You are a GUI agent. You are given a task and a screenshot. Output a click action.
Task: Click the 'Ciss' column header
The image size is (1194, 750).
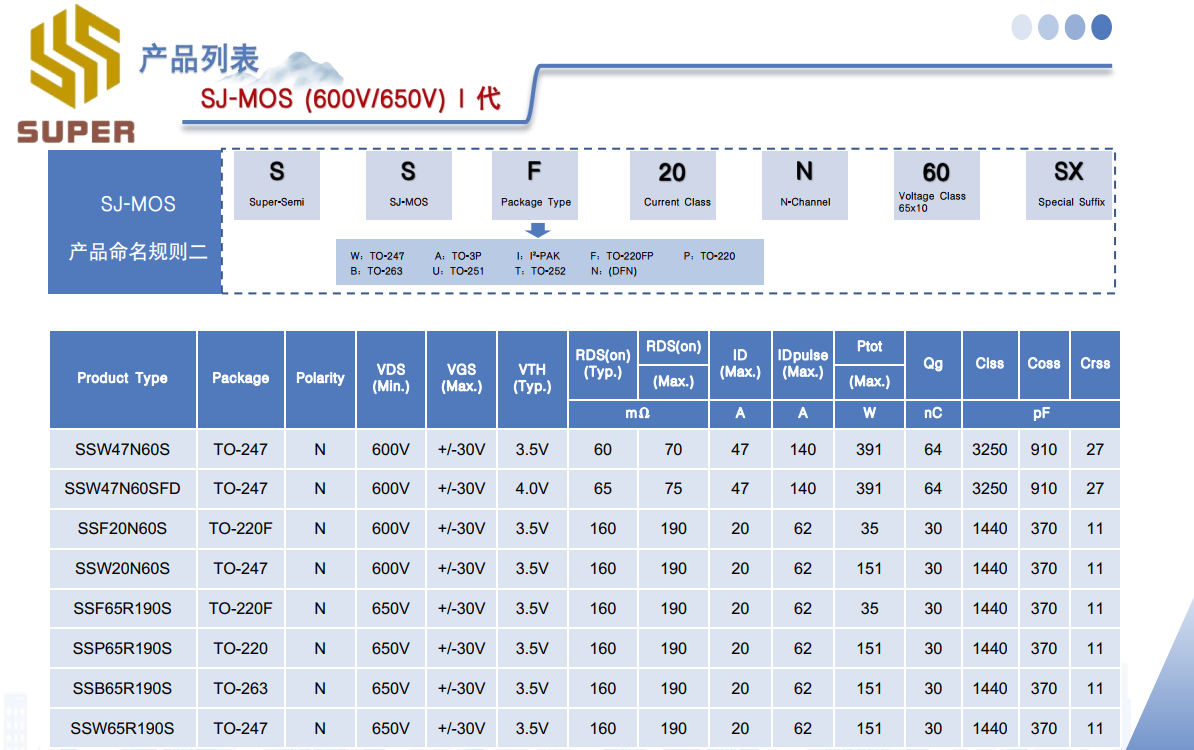990,364
